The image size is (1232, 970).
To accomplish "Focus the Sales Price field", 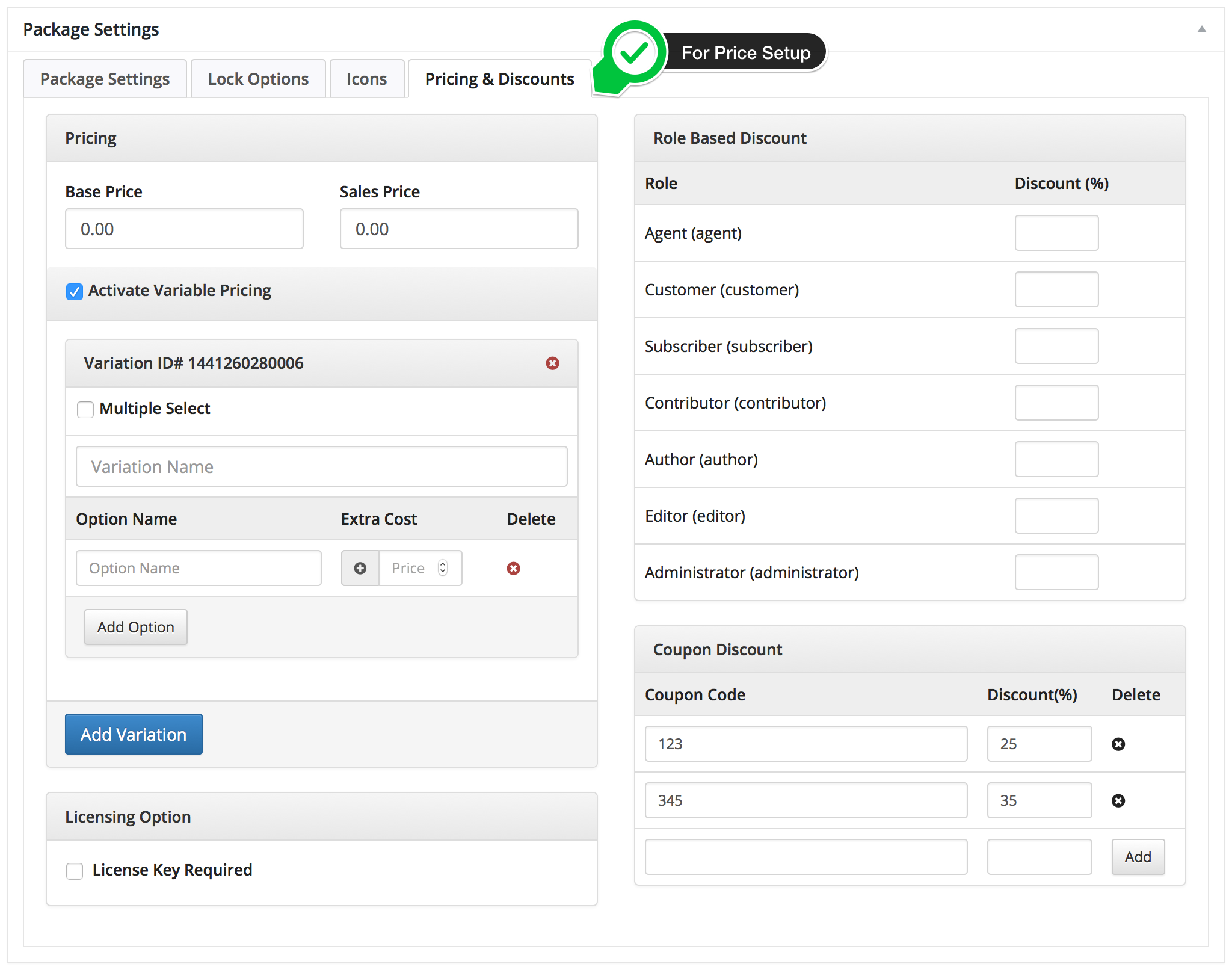I will 459,229.
